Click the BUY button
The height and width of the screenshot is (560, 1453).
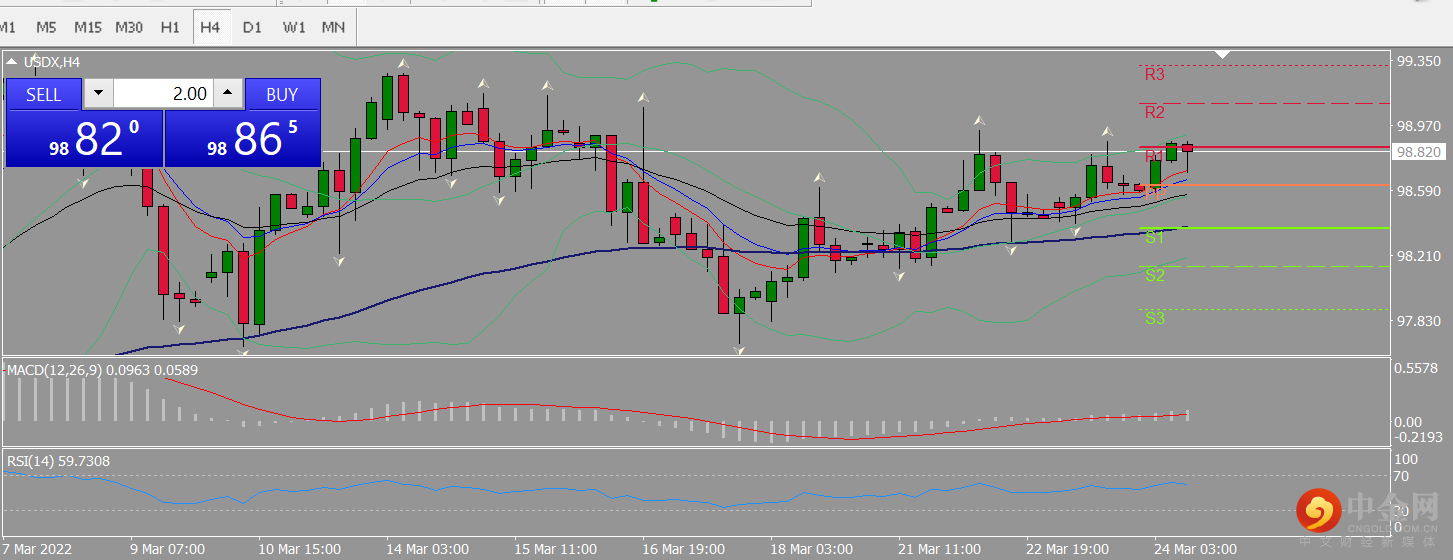(282, 94)
